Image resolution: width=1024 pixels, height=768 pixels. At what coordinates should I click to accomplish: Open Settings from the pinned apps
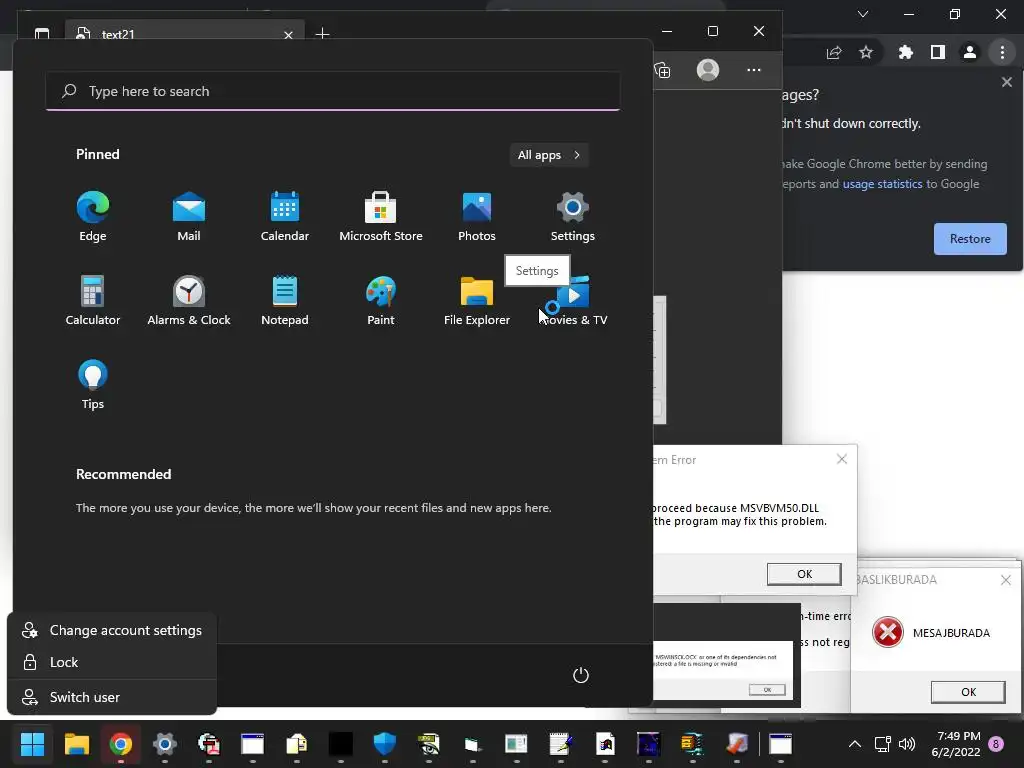click(x=573, y=216)
